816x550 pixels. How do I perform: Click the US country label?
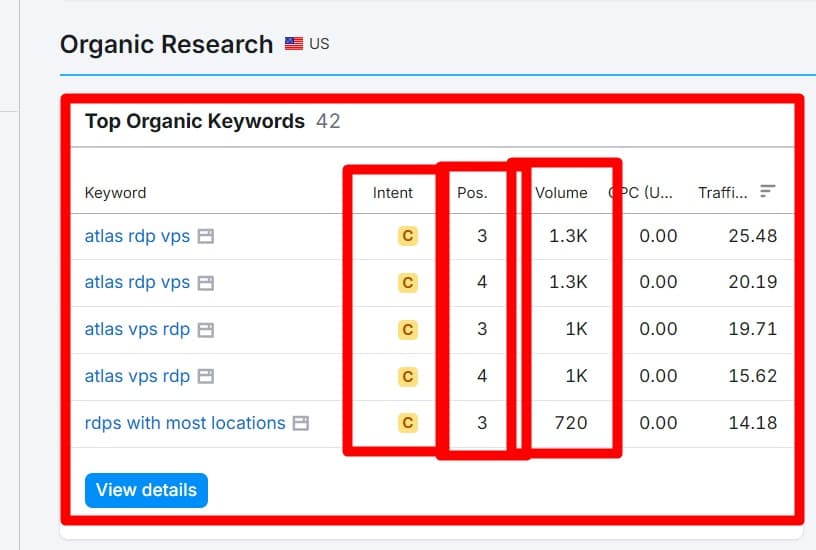click(x=319, y=44)
